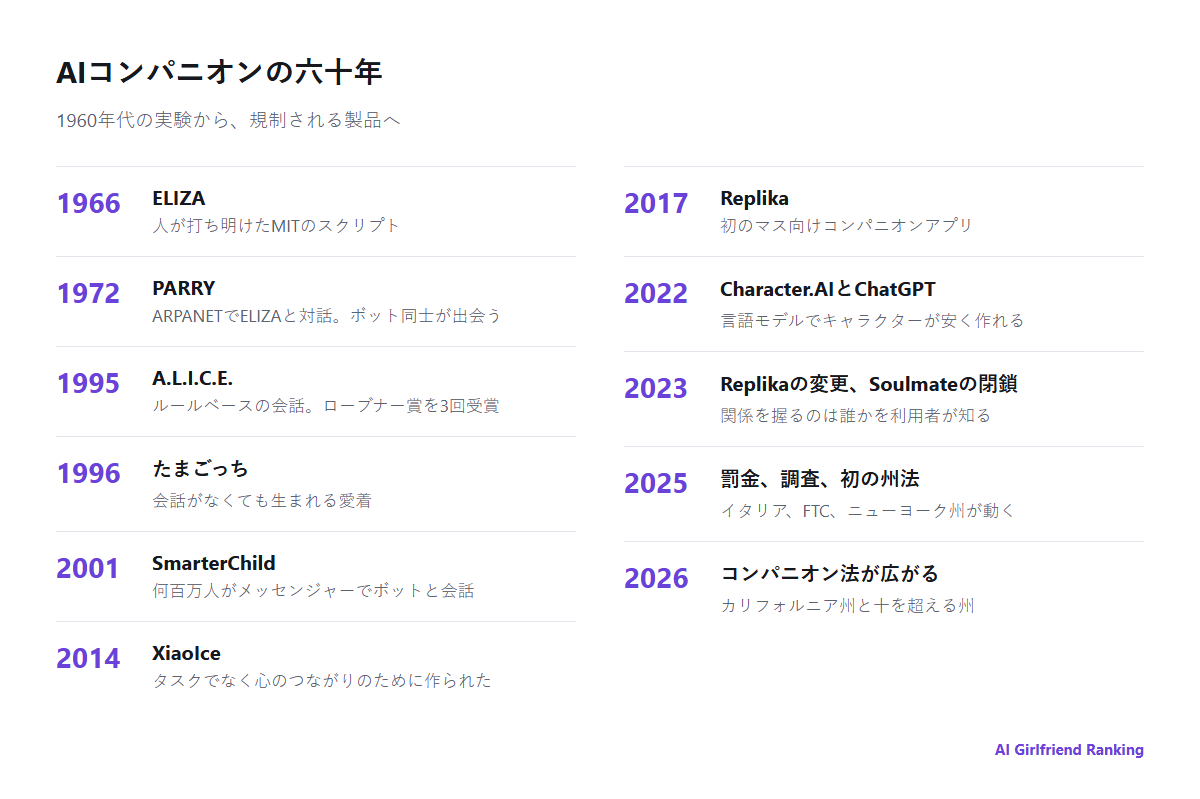Select the year 1972

88,294
